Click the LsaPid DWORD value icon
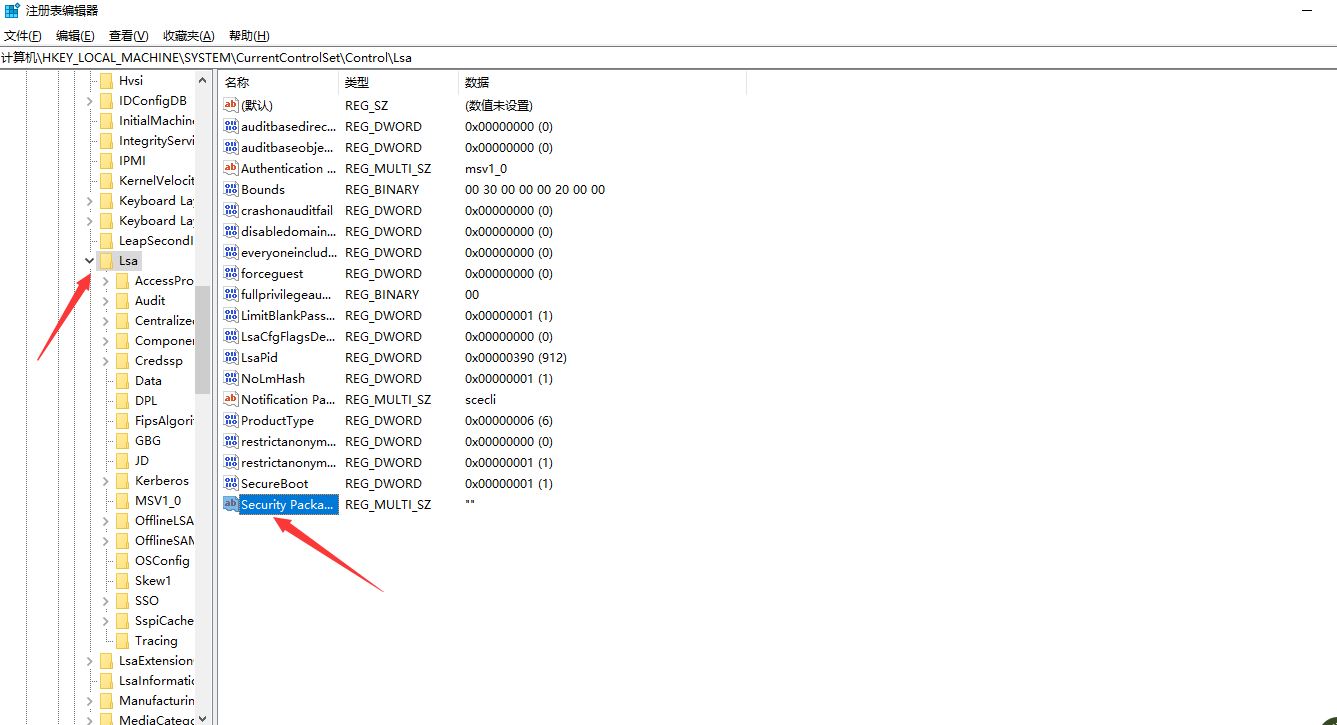Image resolution: width=1337 pixels, height=725 pixels. pos(231,358)
